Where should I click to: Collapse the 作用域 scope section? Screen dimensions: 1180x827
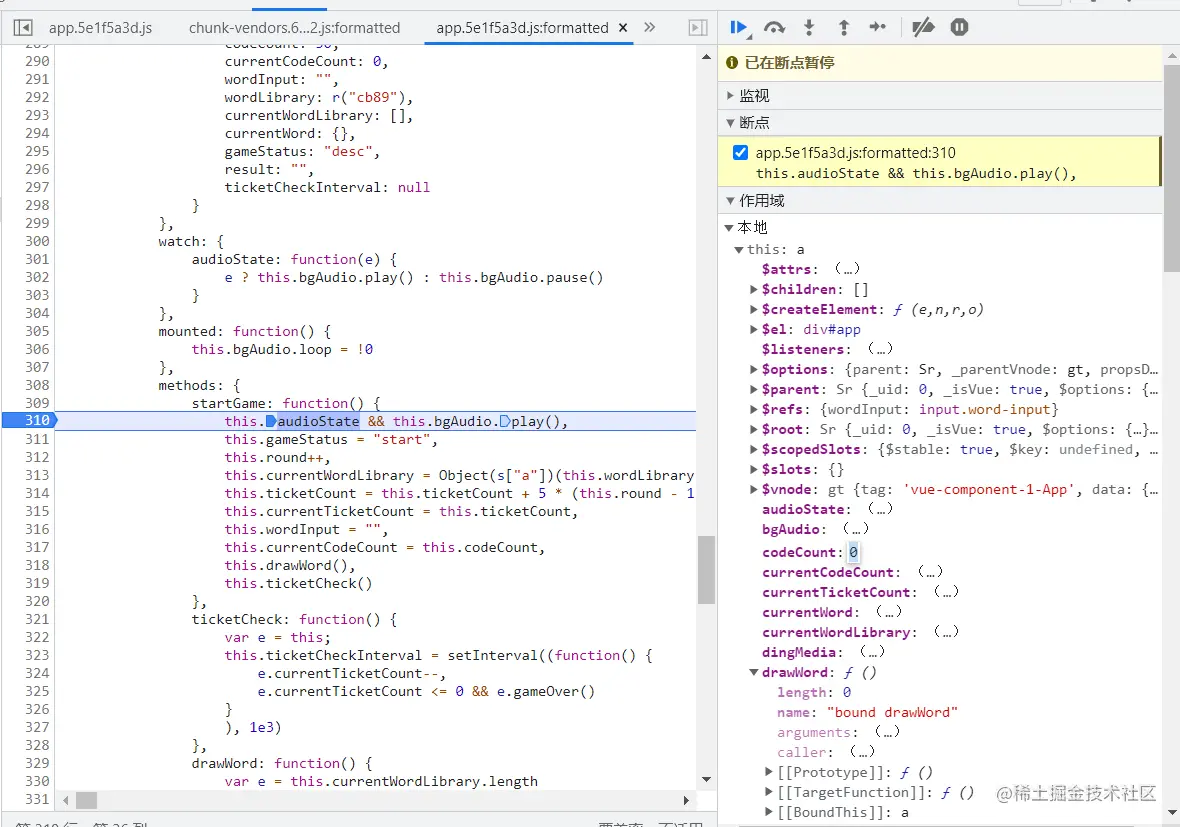tap(731, 201)
